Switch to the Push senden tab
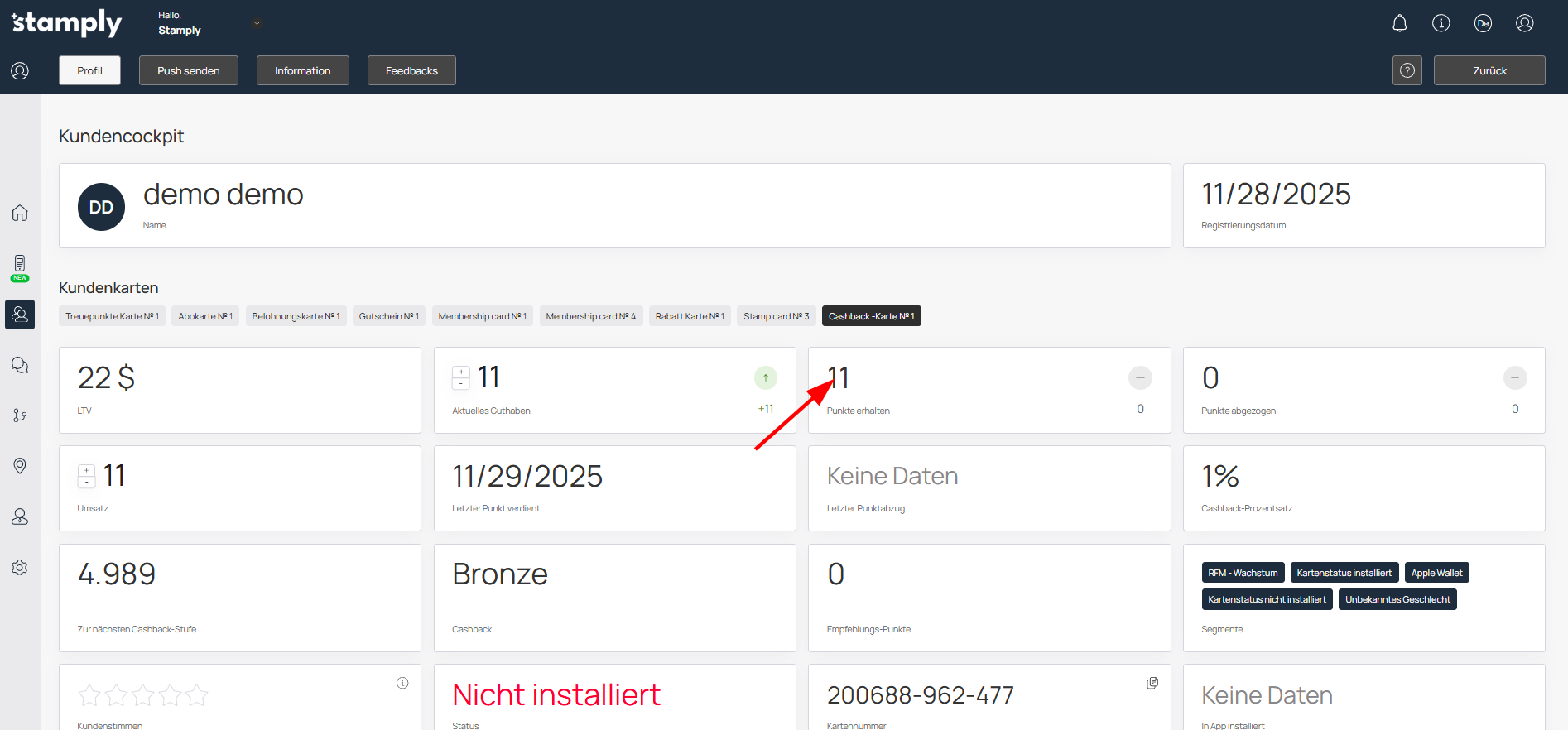 188,70
